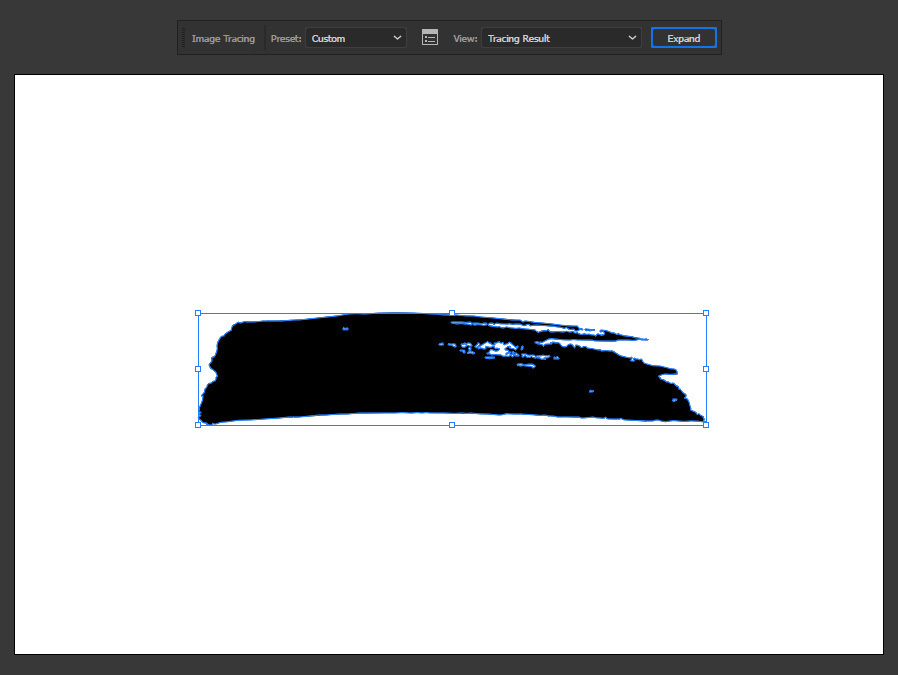Click the Image Tracing label

pyautogui.click(x=223, y=38)
